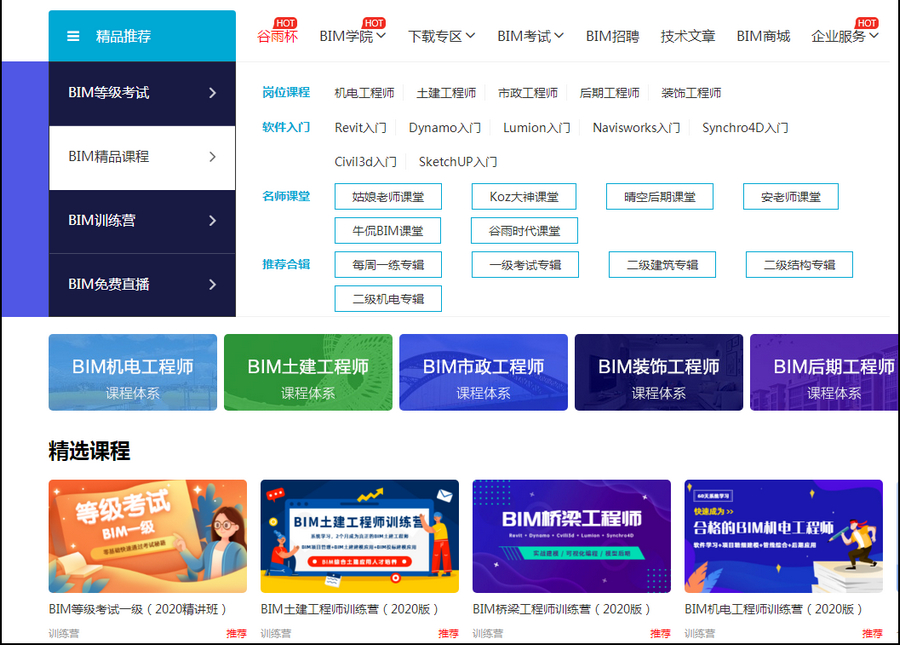Click the 每周一练专辑 button
The height and width of the screenshot is (645, 900).
388,265
